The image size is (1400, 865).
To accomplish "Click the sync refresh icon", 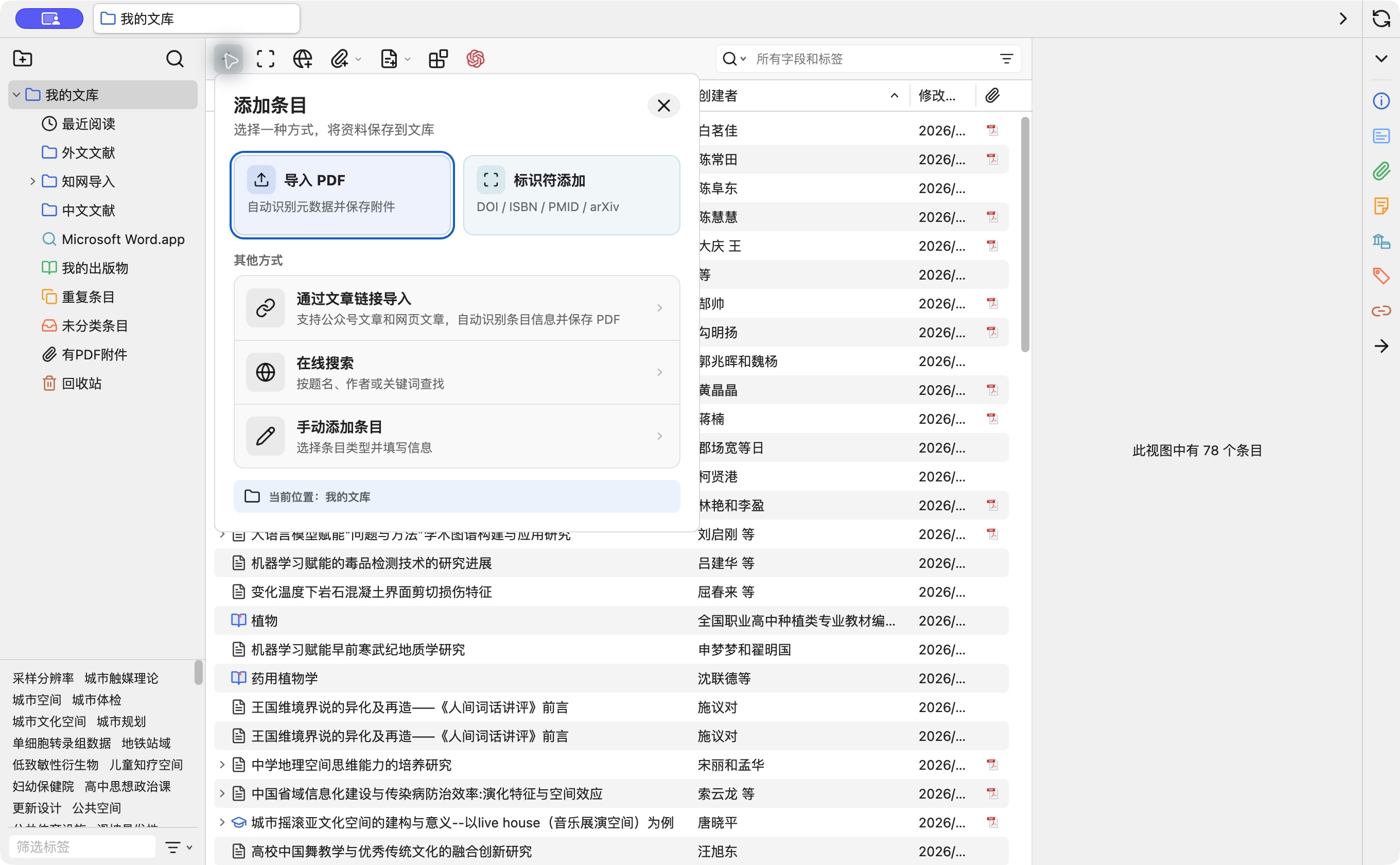I will 1381,19.
